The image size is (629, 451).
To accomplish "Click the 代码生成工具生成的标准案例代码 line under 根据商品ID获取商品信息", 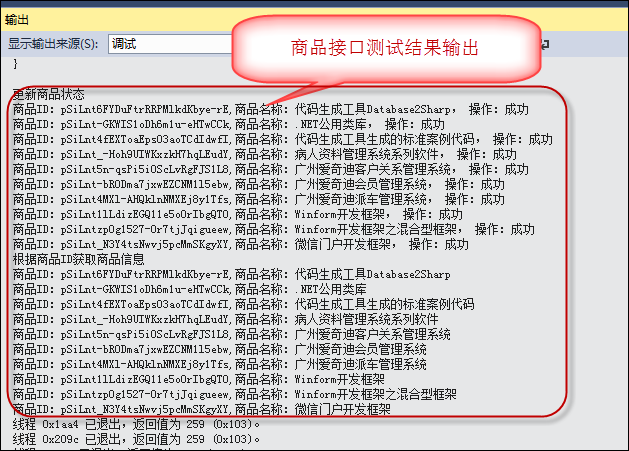I will 243,304.
